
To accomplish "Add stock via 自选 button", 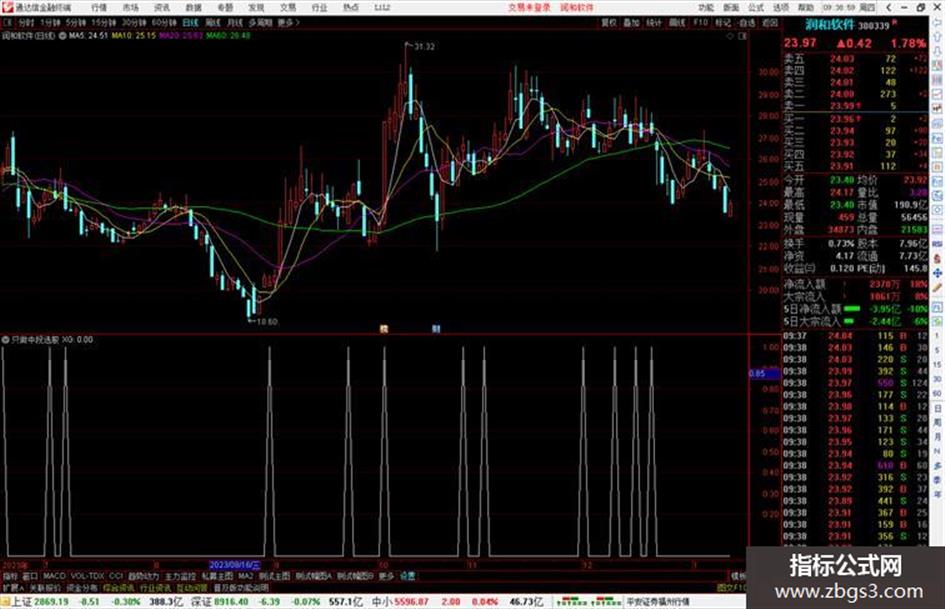I will [746, 23].
